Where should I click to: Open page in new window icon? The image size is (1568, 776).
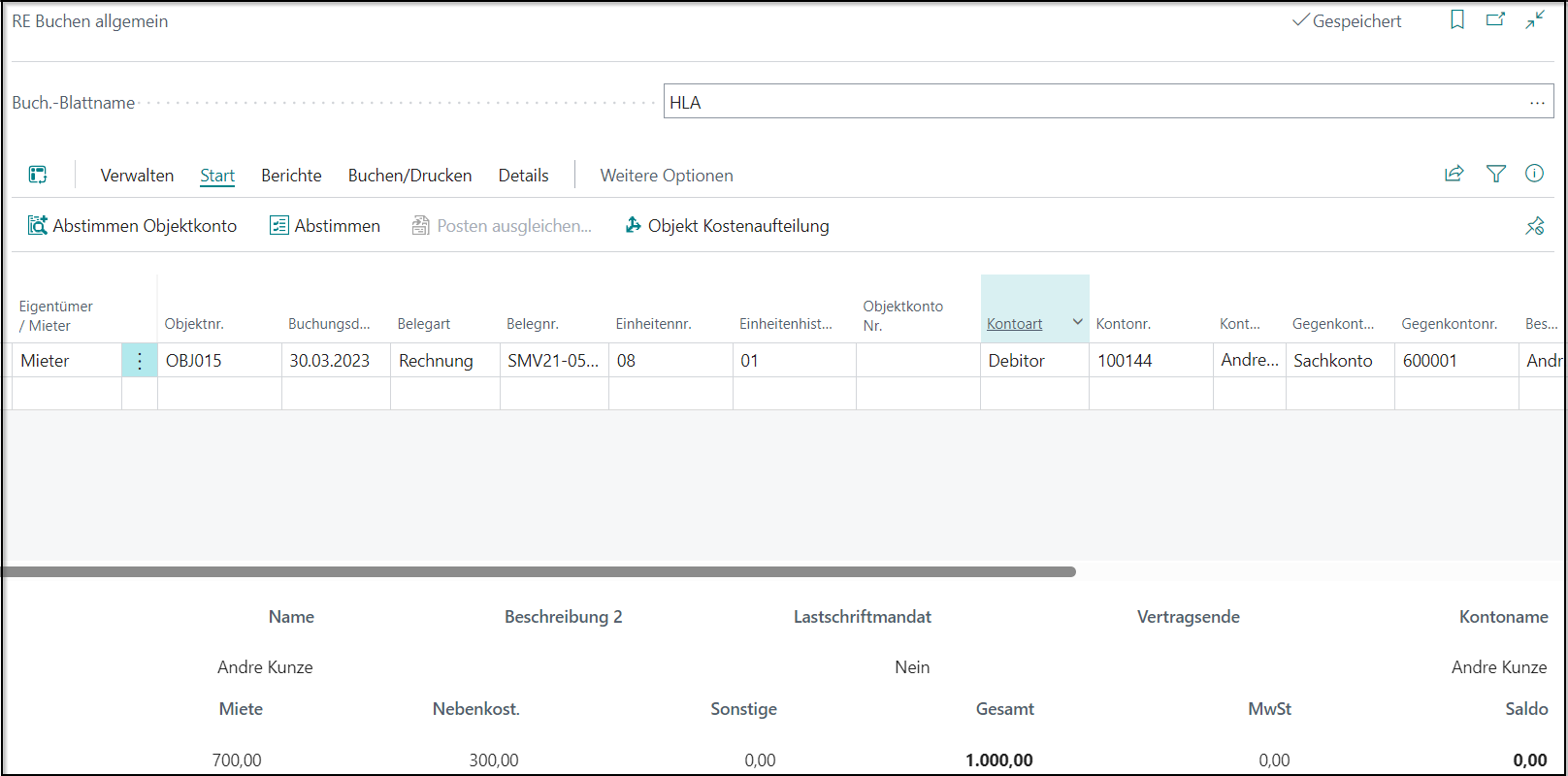click(x=1495, y=20)
